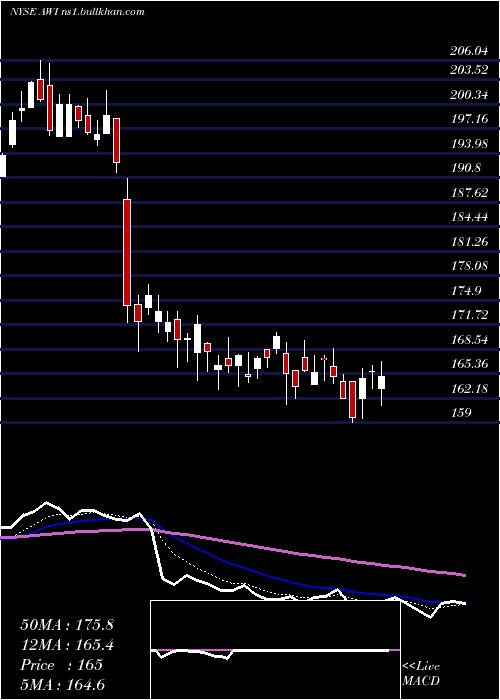The height and width of the screenshot is (700, 500).
Task: Click the 197.16 price axis label
Action: 469,119
